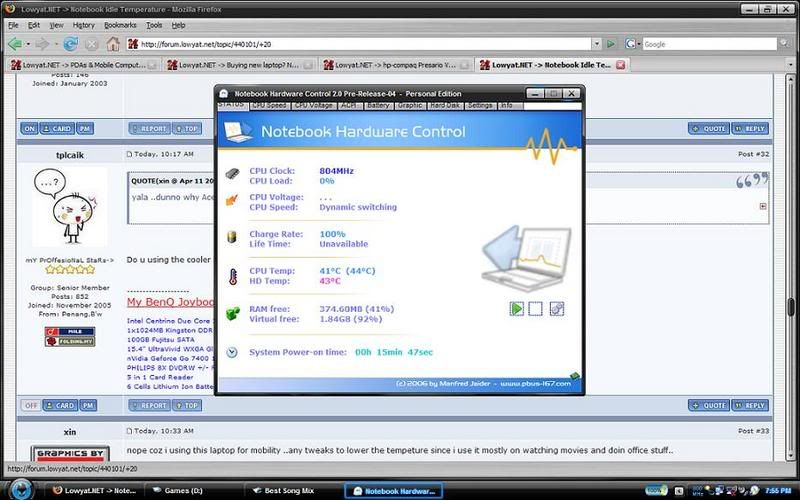
Task: Open the Bookmarks menu in Firefox
Action: point(119,23)
